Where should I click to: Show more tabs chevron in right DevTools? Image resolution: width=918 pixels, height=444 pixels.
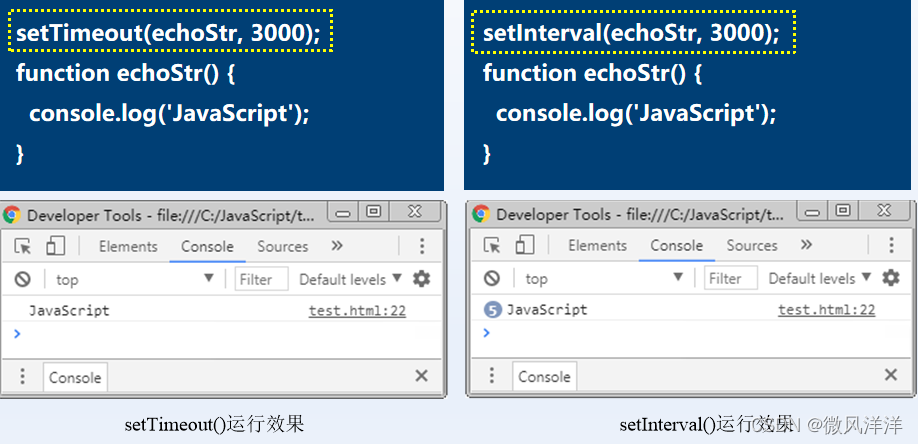[x=806, y=244]
